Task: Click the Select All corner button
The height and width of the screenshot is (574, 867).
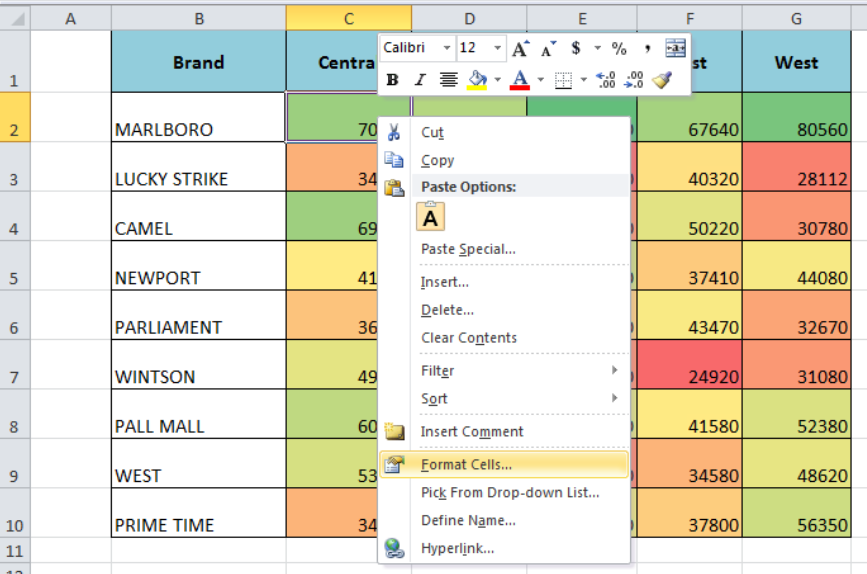Action: [x=15, y=18]
